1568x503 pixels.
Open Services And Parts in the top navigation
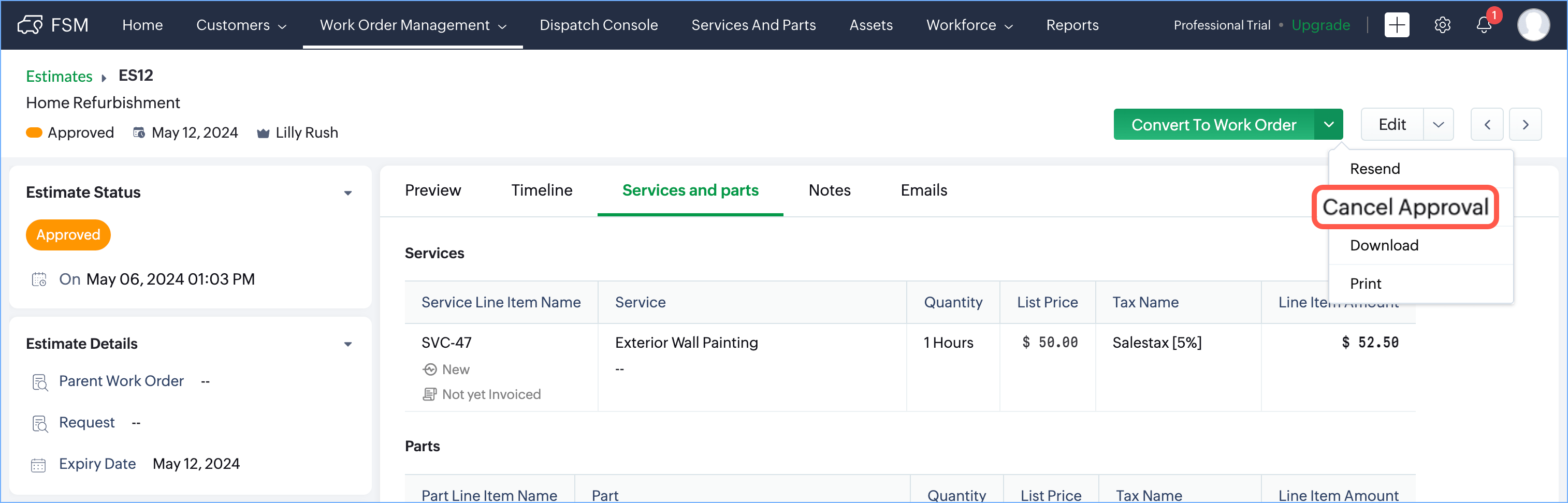pos(753,25)
